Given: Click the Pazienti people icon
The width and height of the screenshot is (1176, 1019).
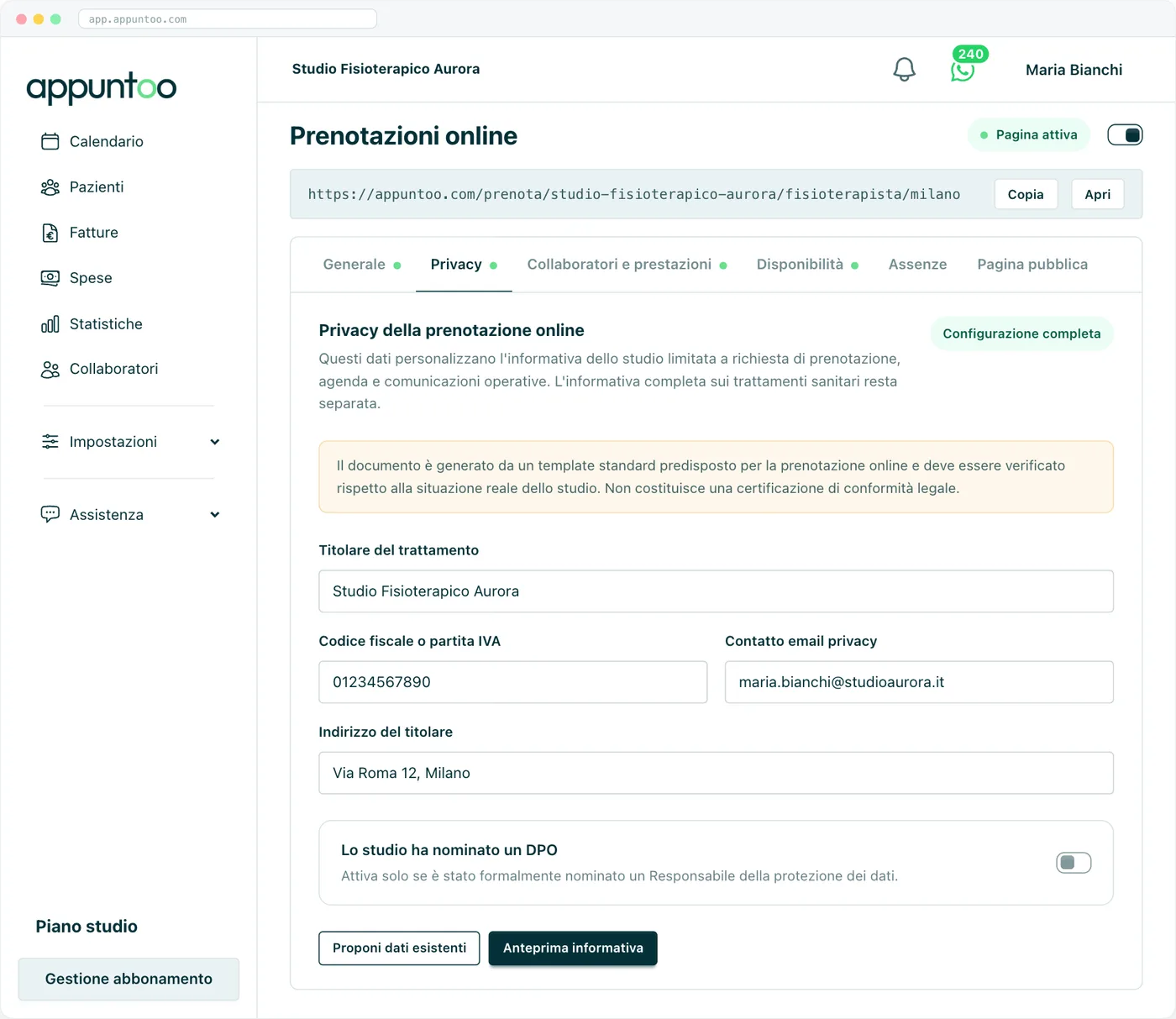Looking at the screenshot, I should pos(50,186).
